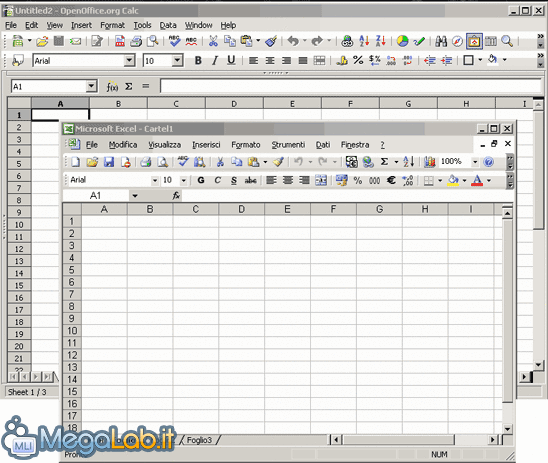Viewport: 548px width, 463px height.
Task: Click the Navigator compass icon in Calc
Action: click(x=457, y=41)
